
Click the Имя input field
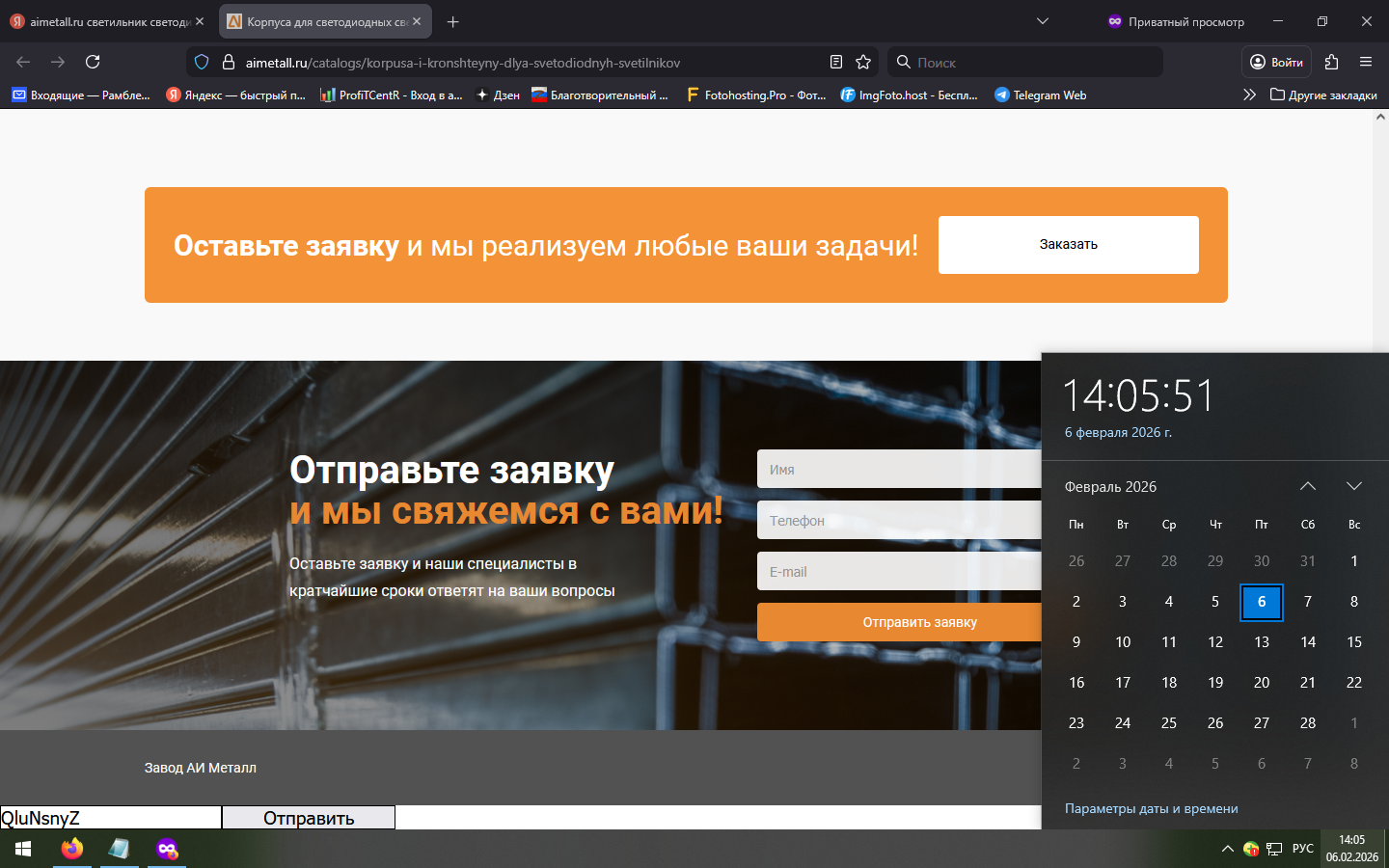coord(899,470)
